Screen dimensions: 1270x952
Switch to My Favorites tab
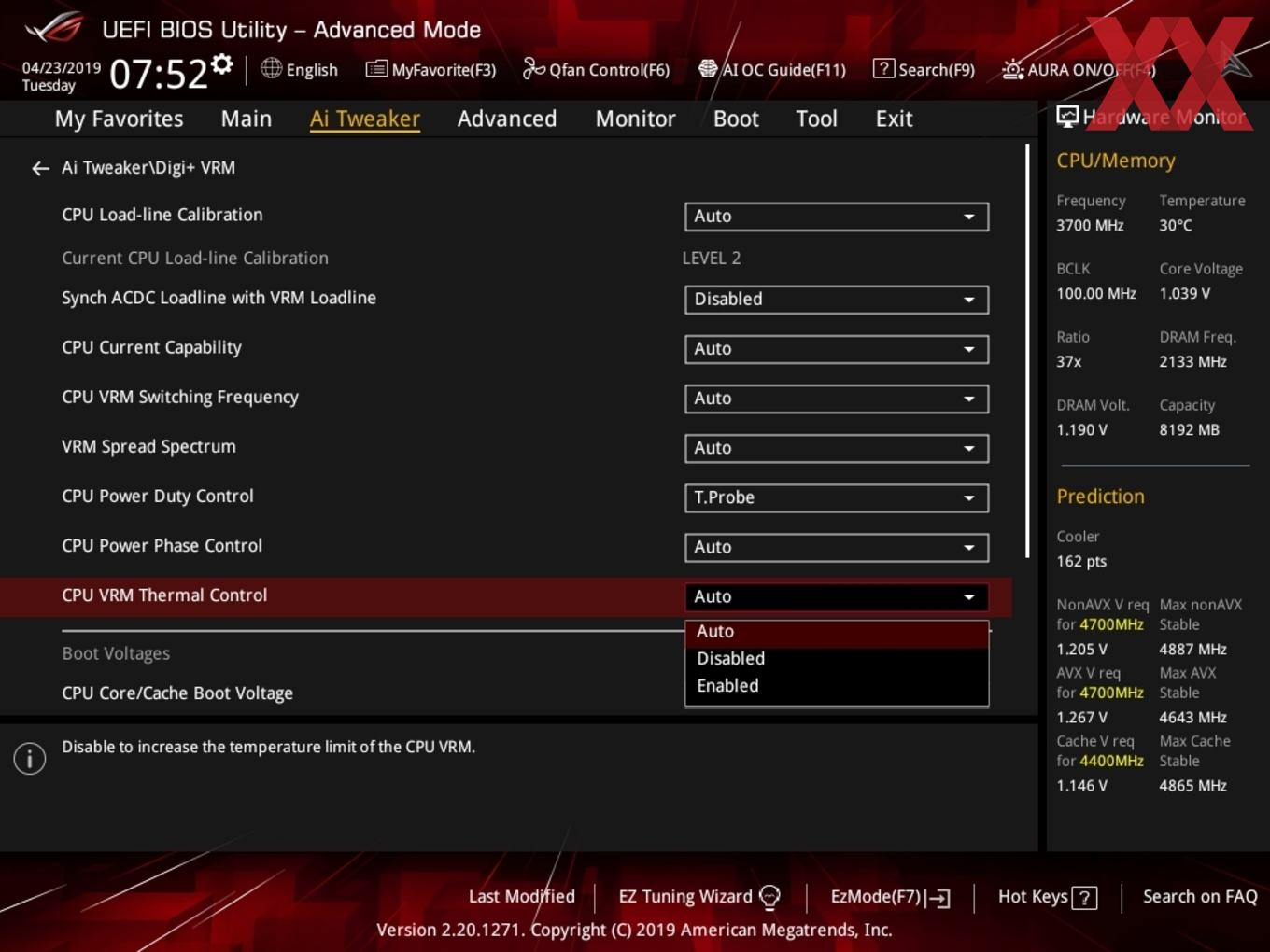point(119,119)
